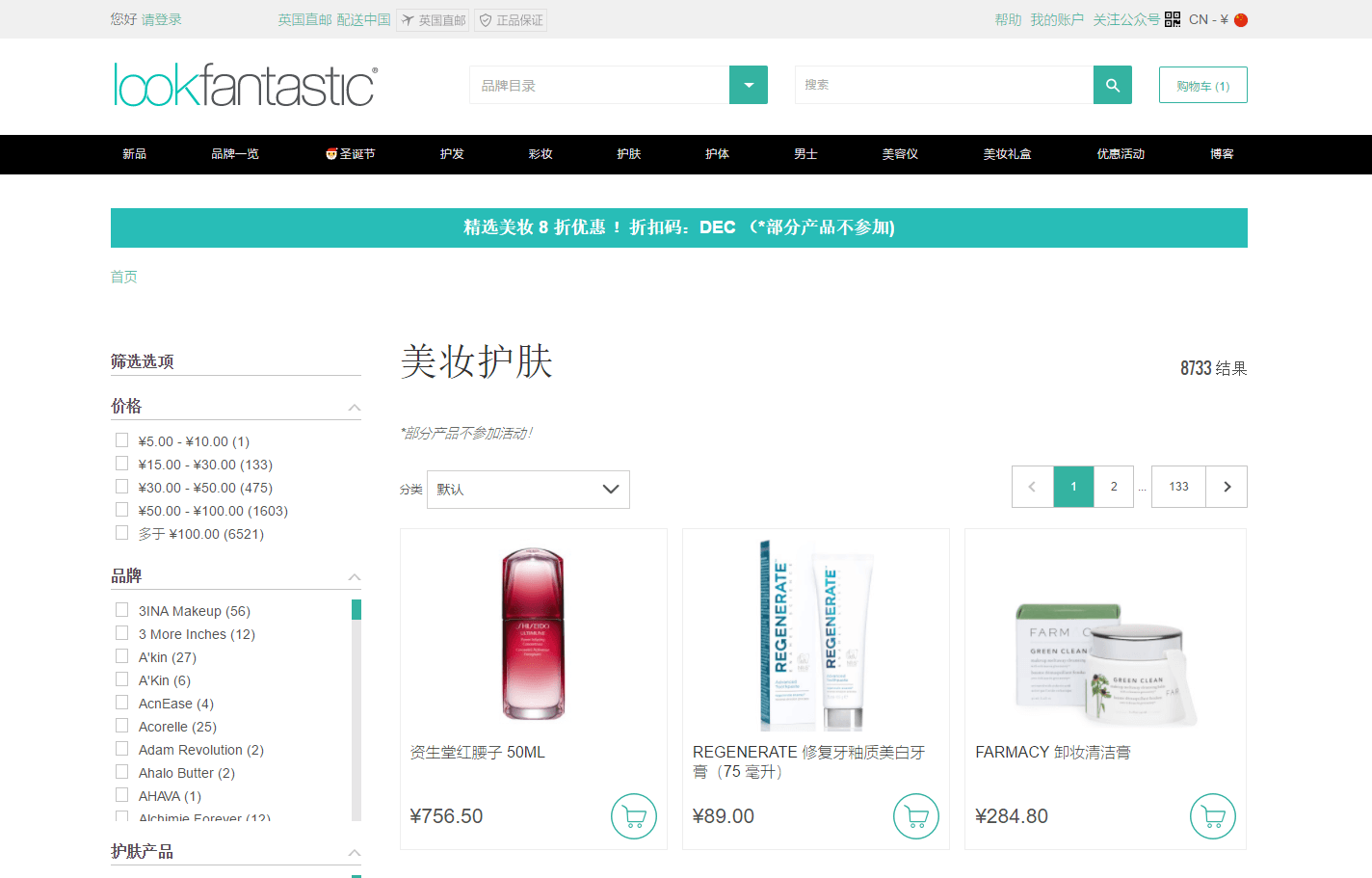Click previous page arrow
Viewport: 1372px width, 878px height.
(1033, 487)
